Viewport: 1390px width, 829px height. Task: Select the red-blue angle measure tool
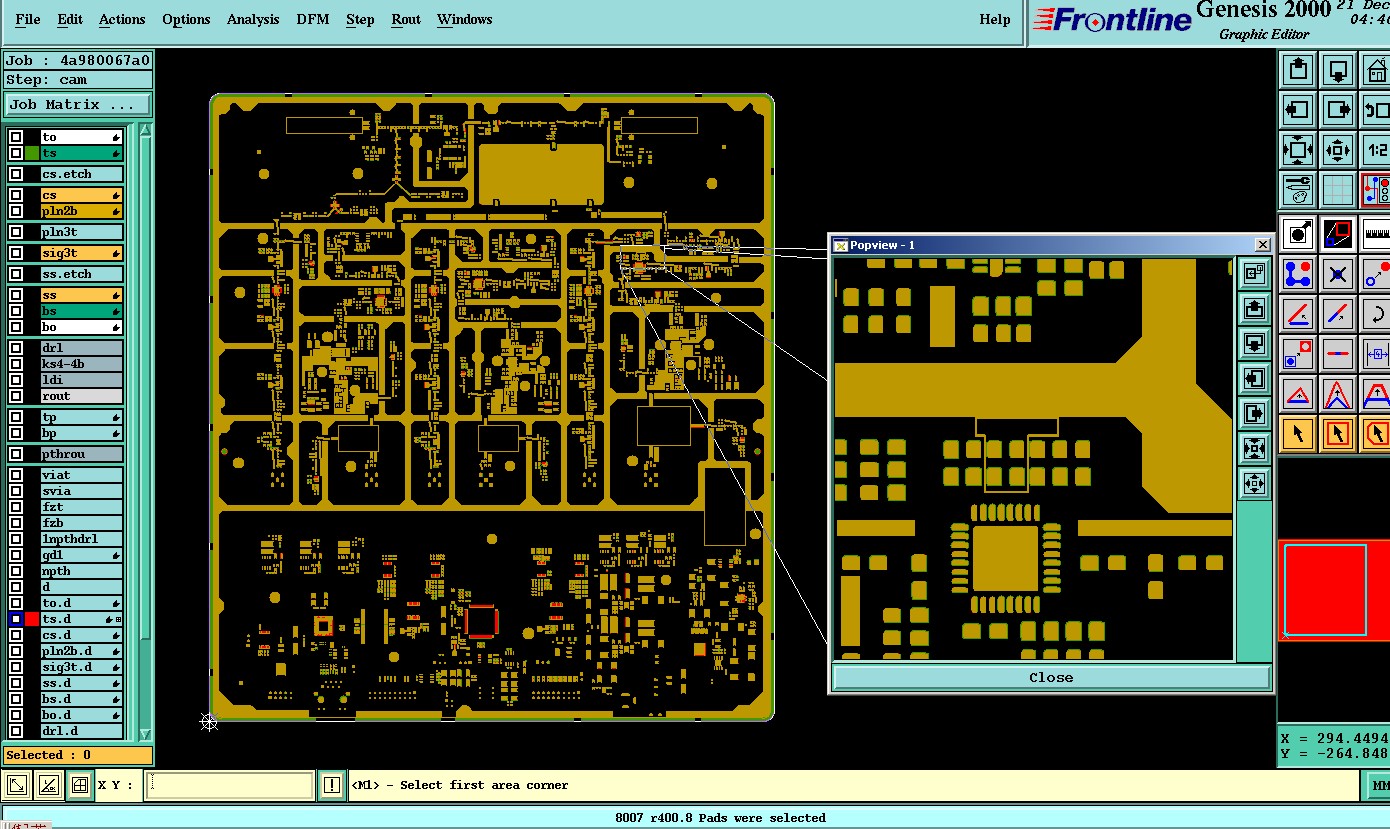coord(1298,314)
